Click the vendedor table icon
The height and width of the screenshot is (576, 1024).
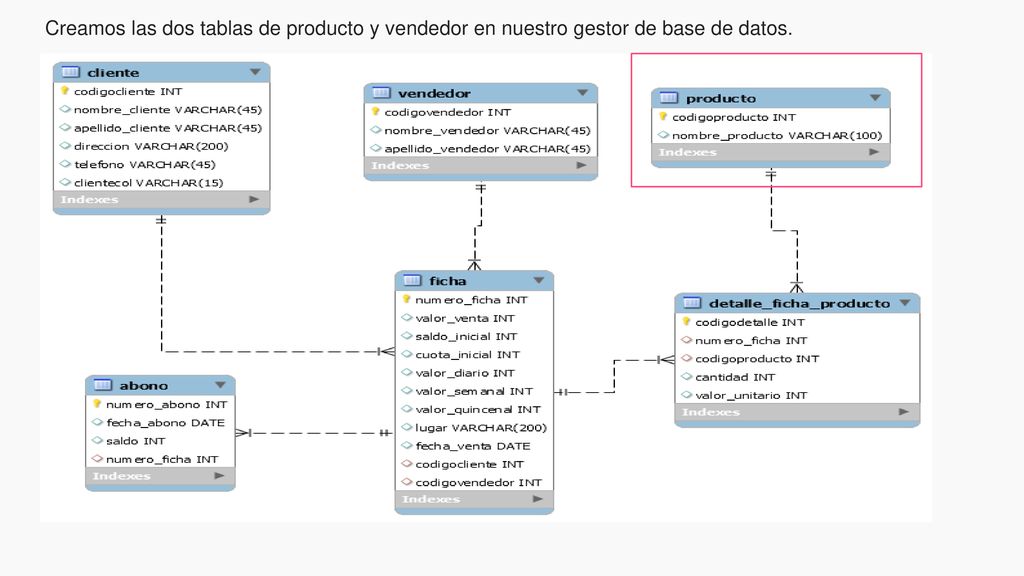(381, 93)
